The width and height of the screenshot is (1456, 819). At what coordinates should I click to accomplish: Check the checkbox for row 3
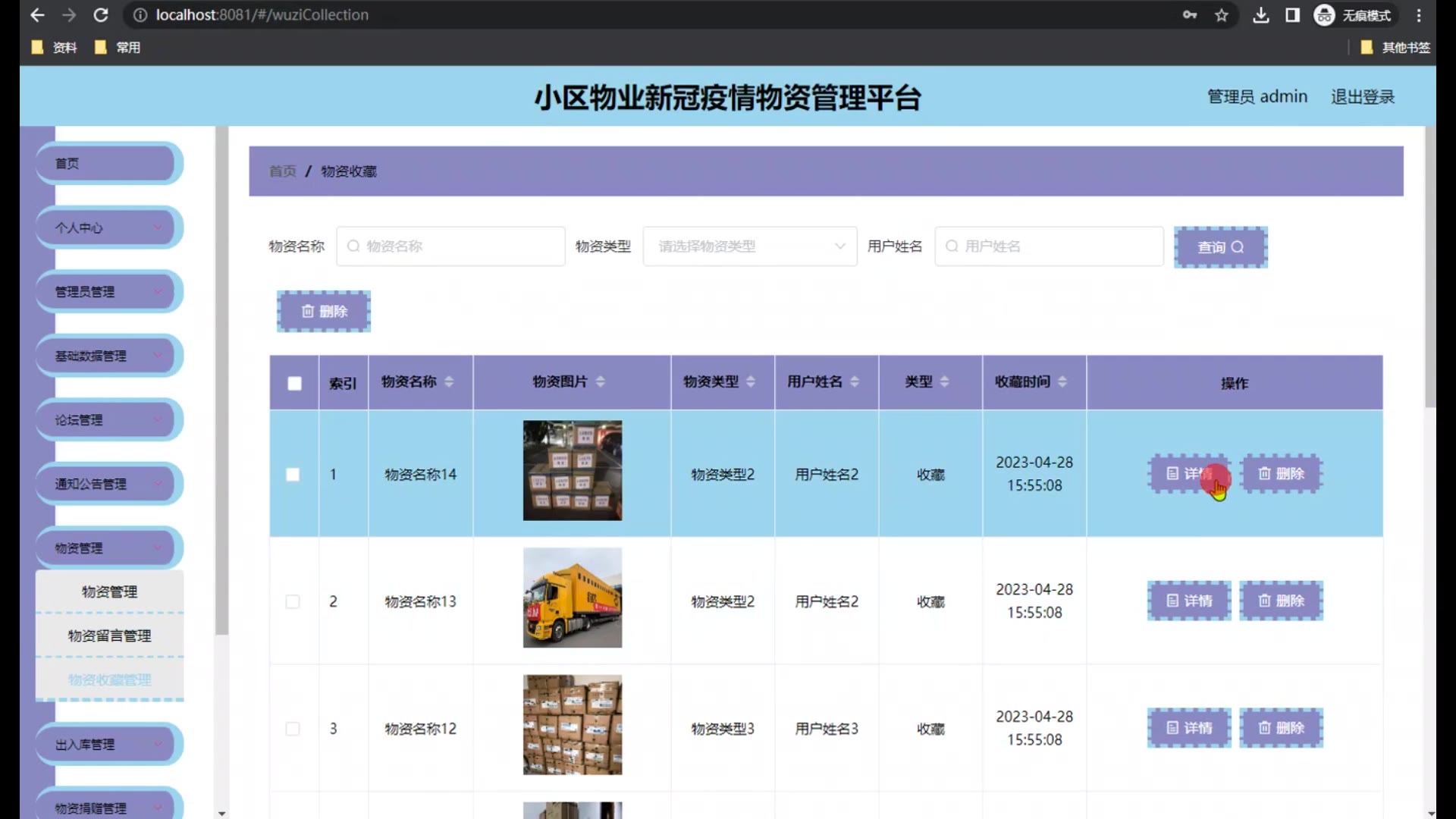pos(293,729)
